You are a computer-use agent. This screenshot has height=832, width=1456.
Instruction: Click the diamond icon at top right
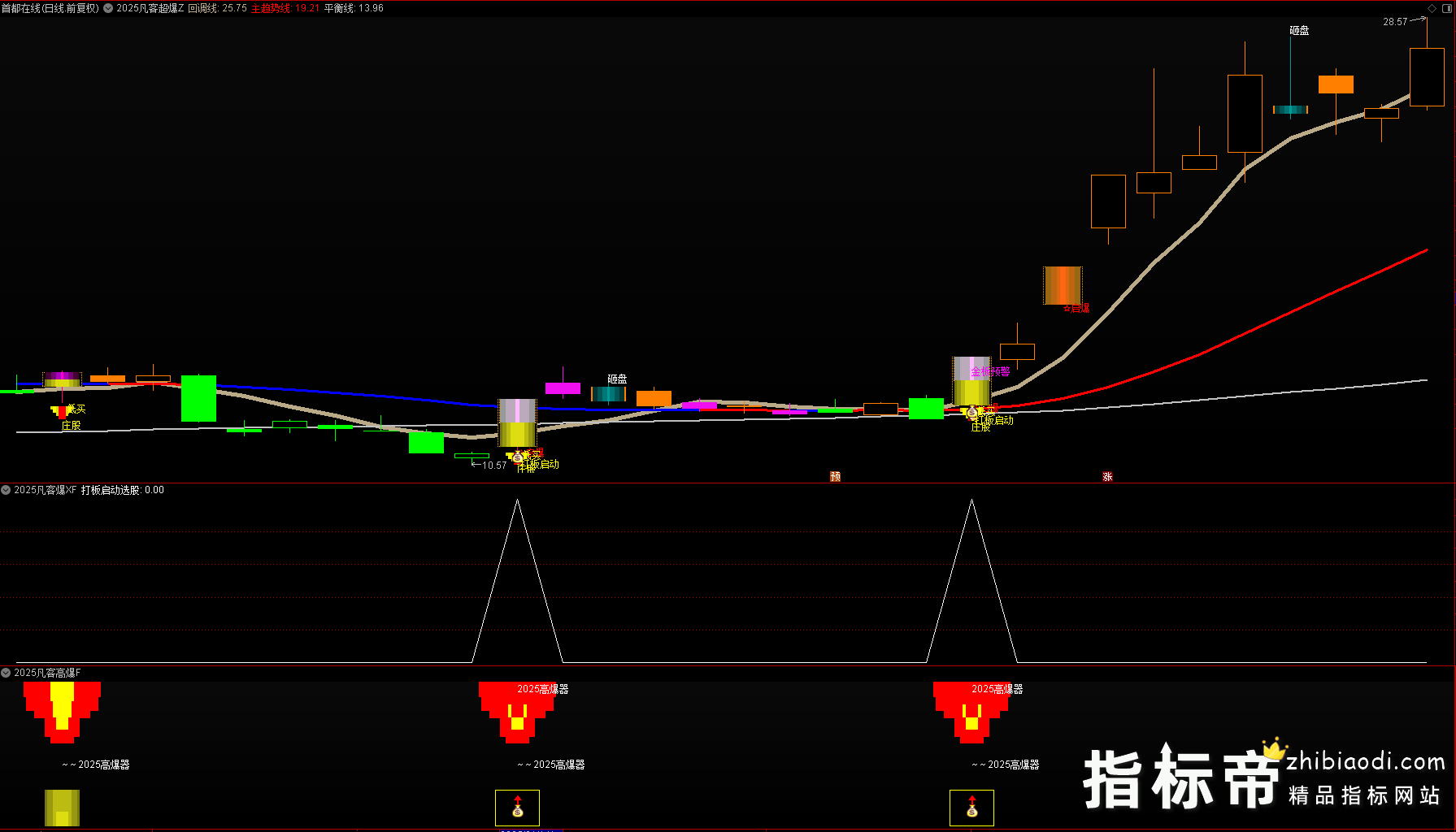coord(1432,8)
